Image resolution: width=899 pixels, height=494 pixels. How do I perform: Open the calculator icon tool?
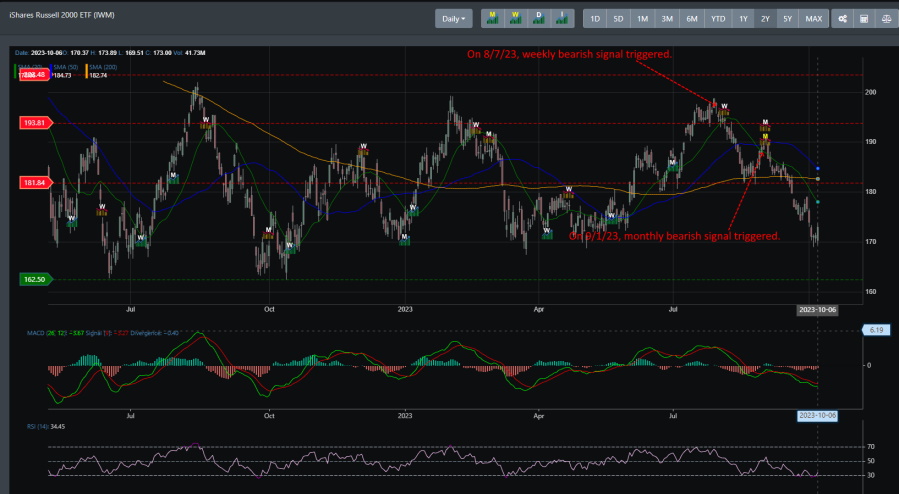[864, 18]
